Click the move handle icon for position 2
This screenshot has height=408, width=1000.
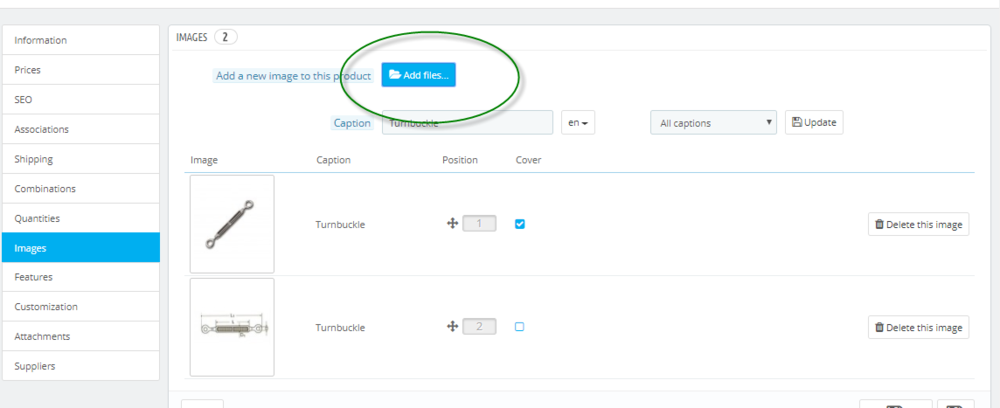click(452, 326)
